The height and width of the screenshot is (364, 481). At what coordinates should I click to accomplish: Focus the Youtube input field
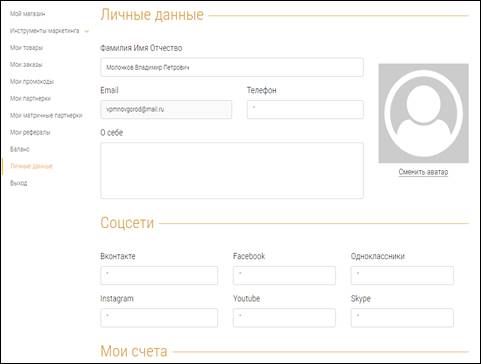point(284,318)
